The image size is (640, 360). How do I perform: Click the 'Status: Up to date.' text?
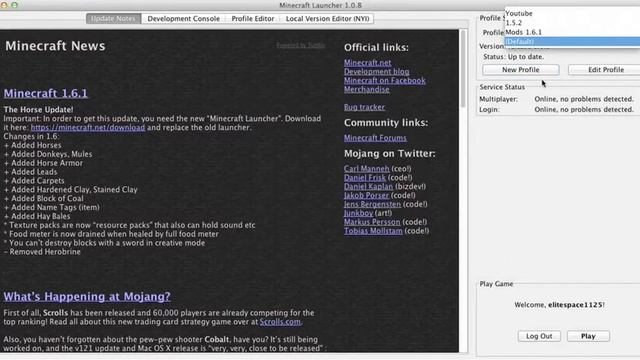(513, 57)
